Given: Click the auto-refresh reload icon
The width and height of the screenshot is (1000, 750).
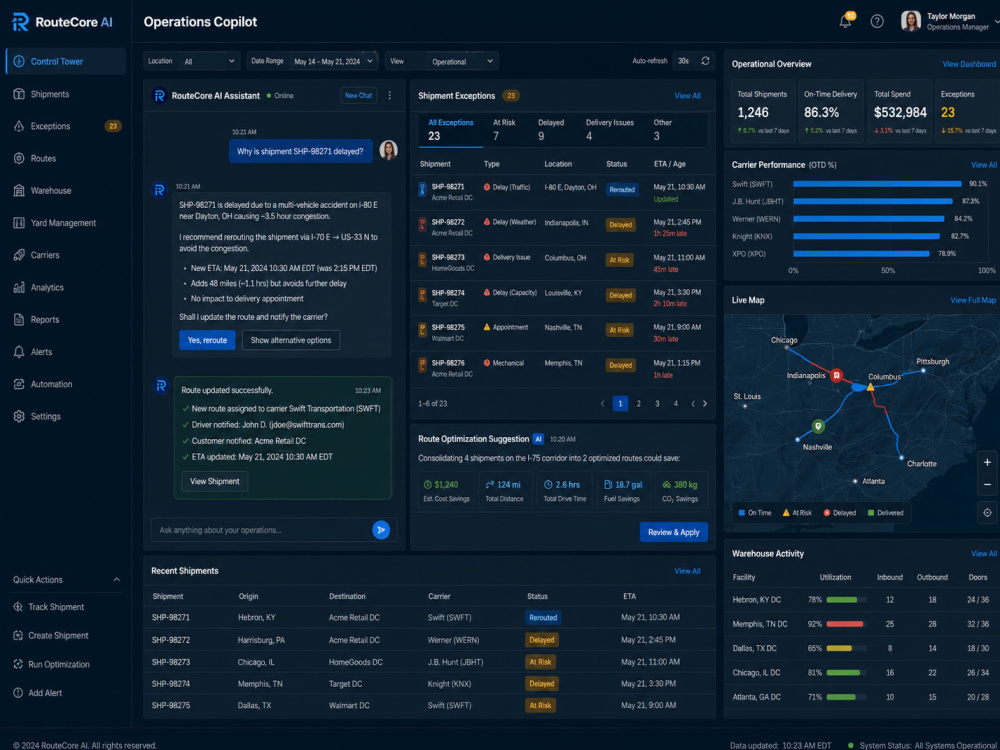Looking at the screenshot, I should coord(705,61).
